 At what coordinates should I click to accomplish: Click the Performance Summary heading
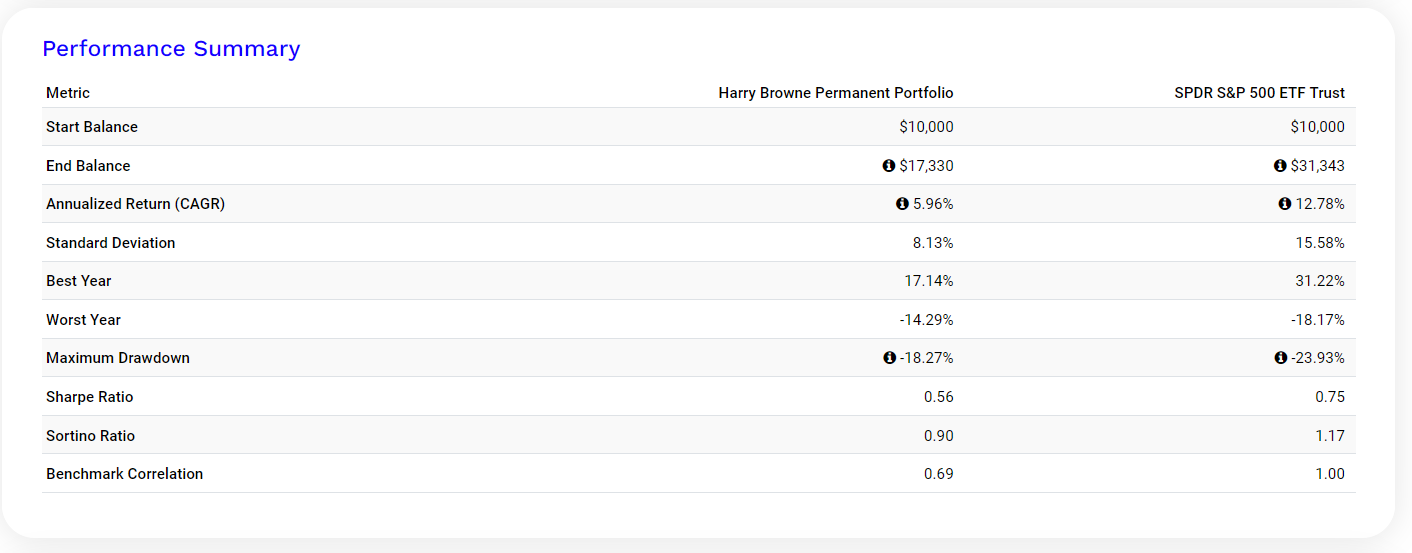tap(171, 49)
